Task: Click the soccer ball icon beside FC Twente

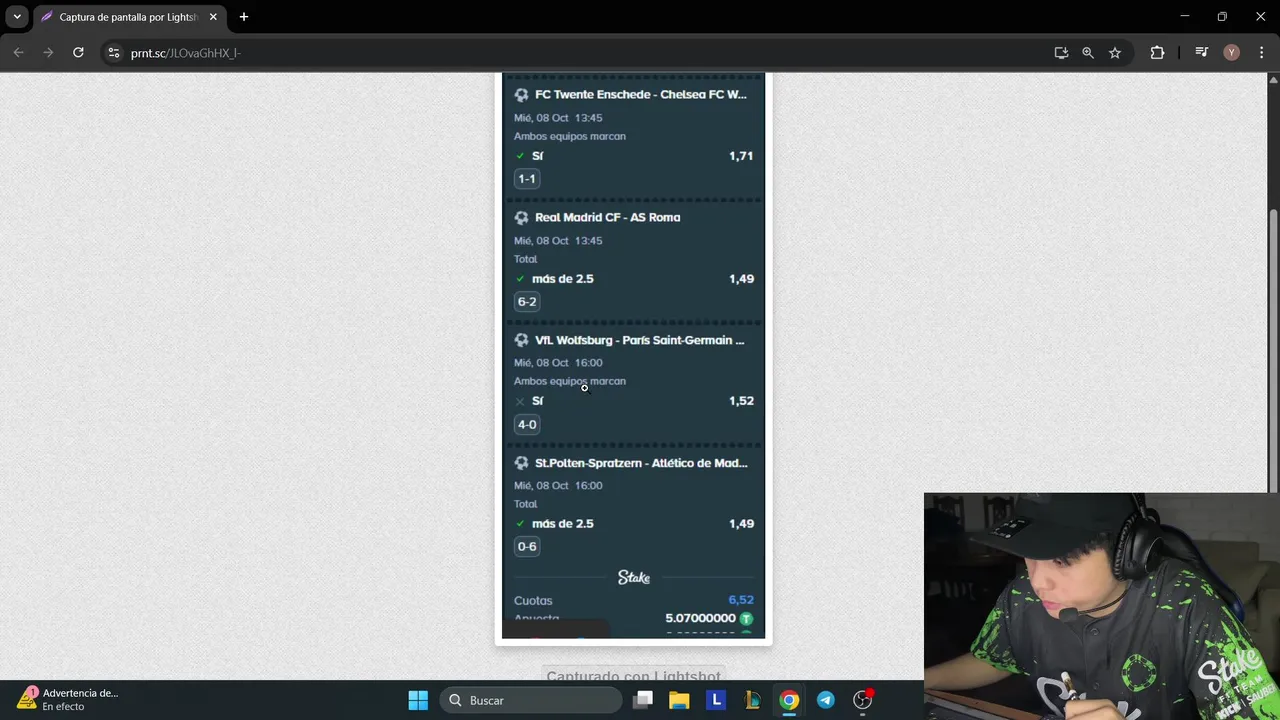Action: (521, 95)
